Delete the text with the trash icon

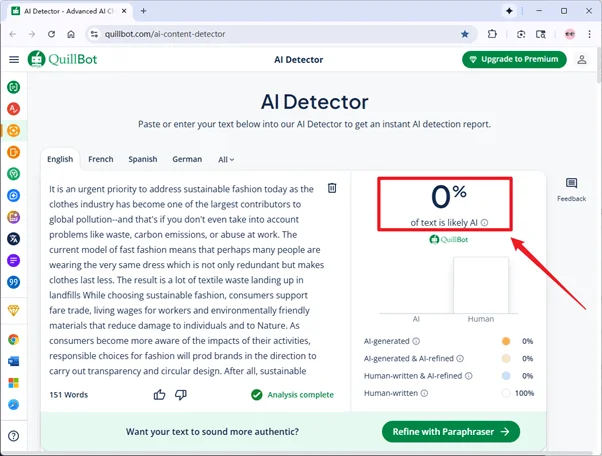tap(332, 188)
